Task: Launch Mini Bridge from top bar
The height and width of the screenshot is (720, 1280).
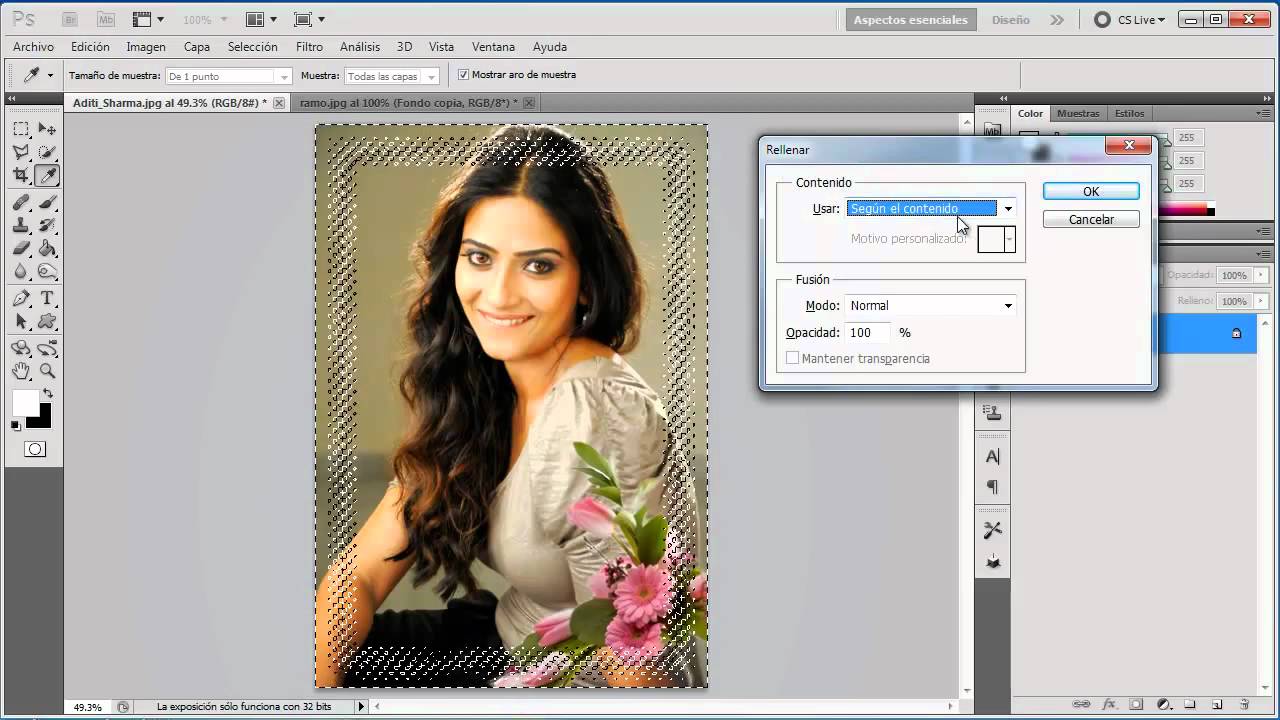Action: pos(105,19)
